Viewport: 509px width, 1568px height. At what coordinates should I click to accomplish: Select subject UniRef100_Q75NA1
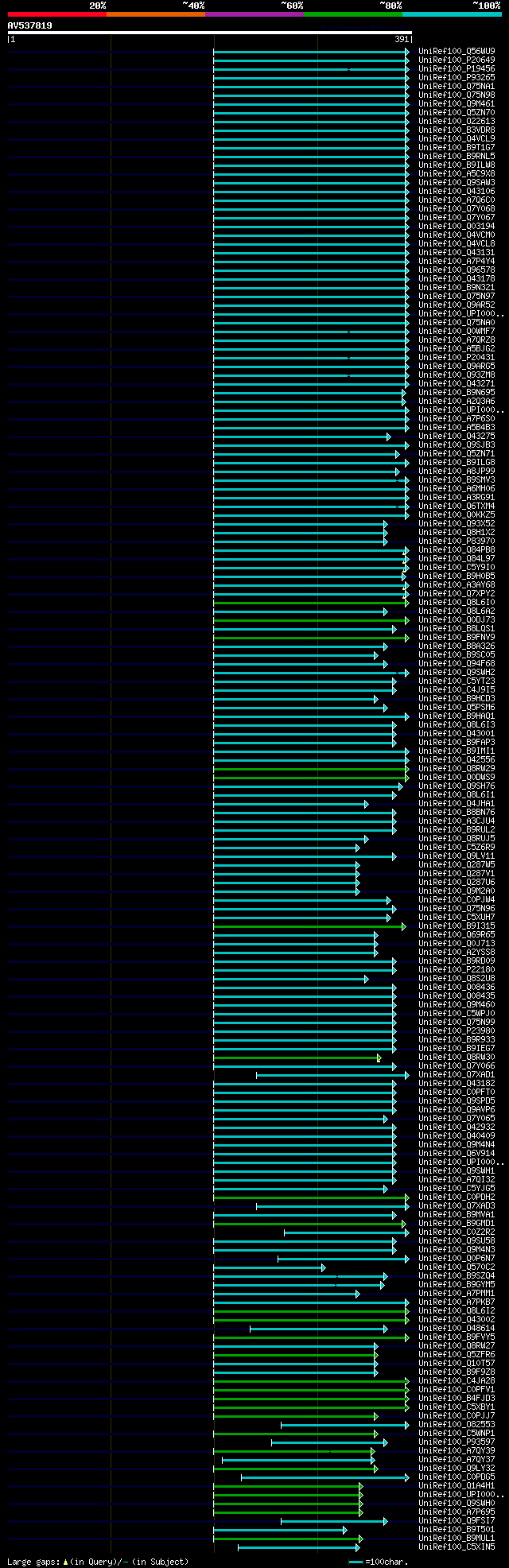[x=457, y=86]
